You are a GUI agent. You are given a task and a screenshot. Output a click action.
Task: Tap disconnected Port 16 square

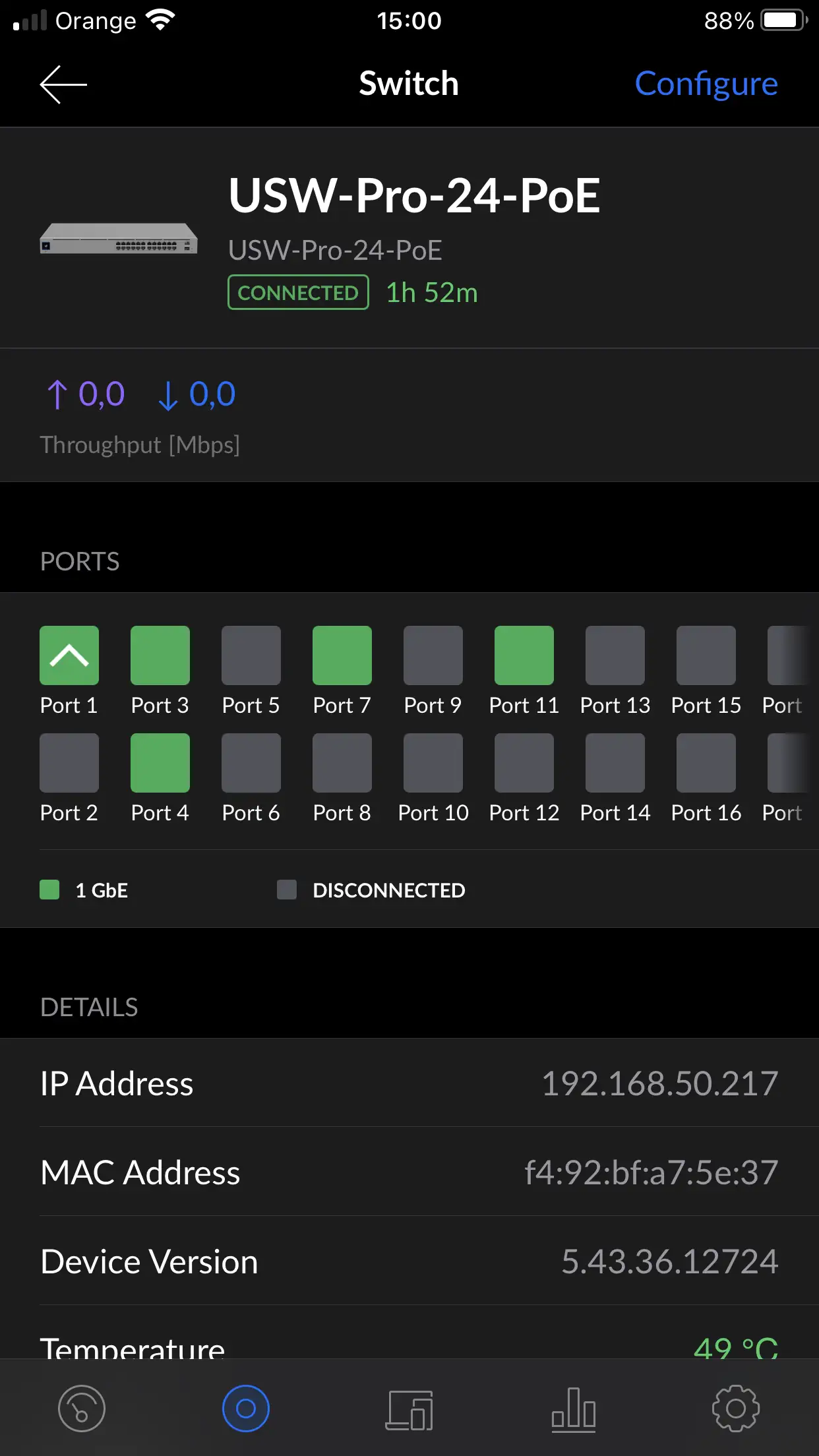pos(706,763)
